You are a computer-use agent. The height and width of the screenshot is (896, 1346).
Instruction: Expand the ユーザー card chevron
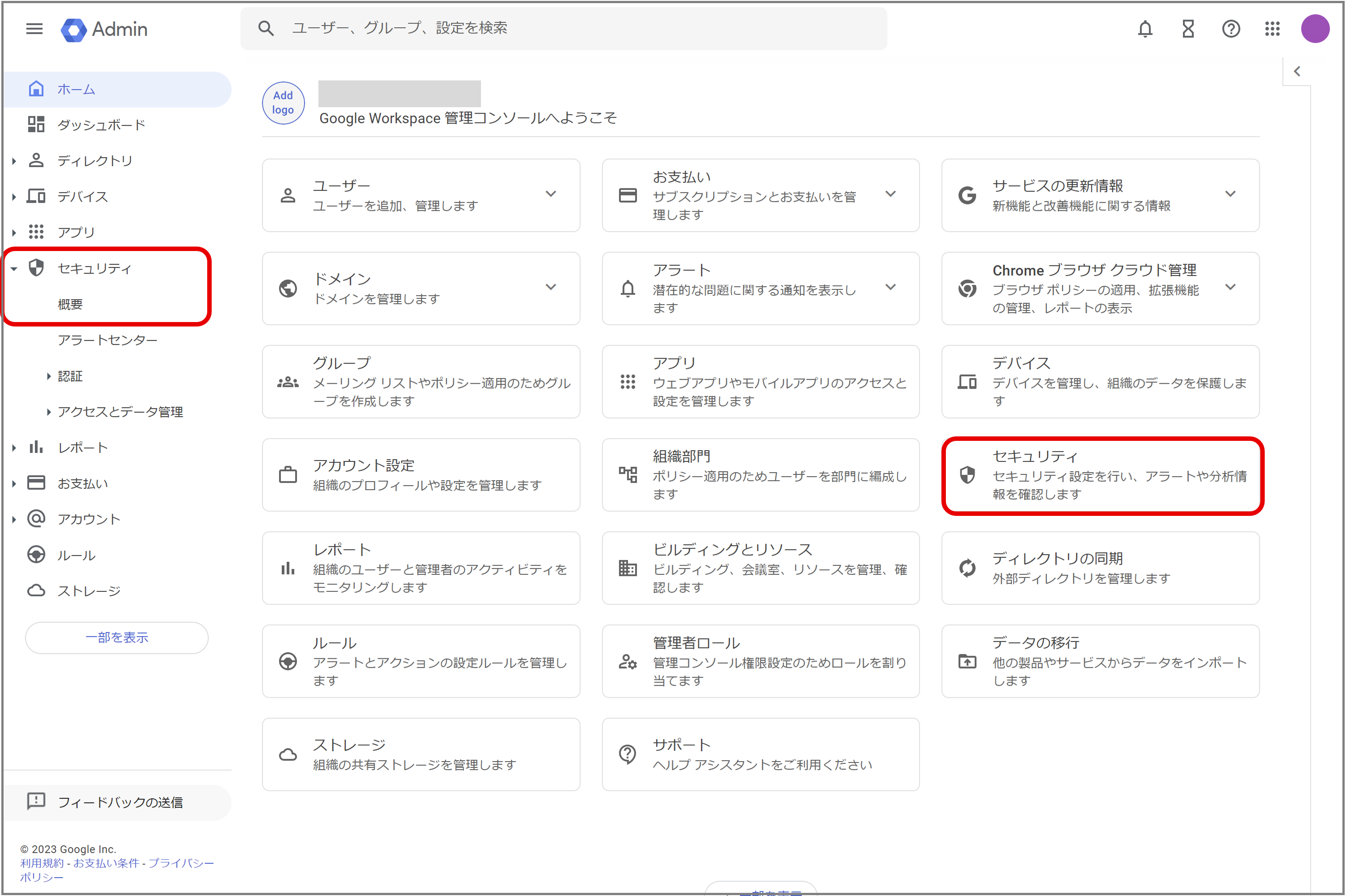tap(550, 194)
